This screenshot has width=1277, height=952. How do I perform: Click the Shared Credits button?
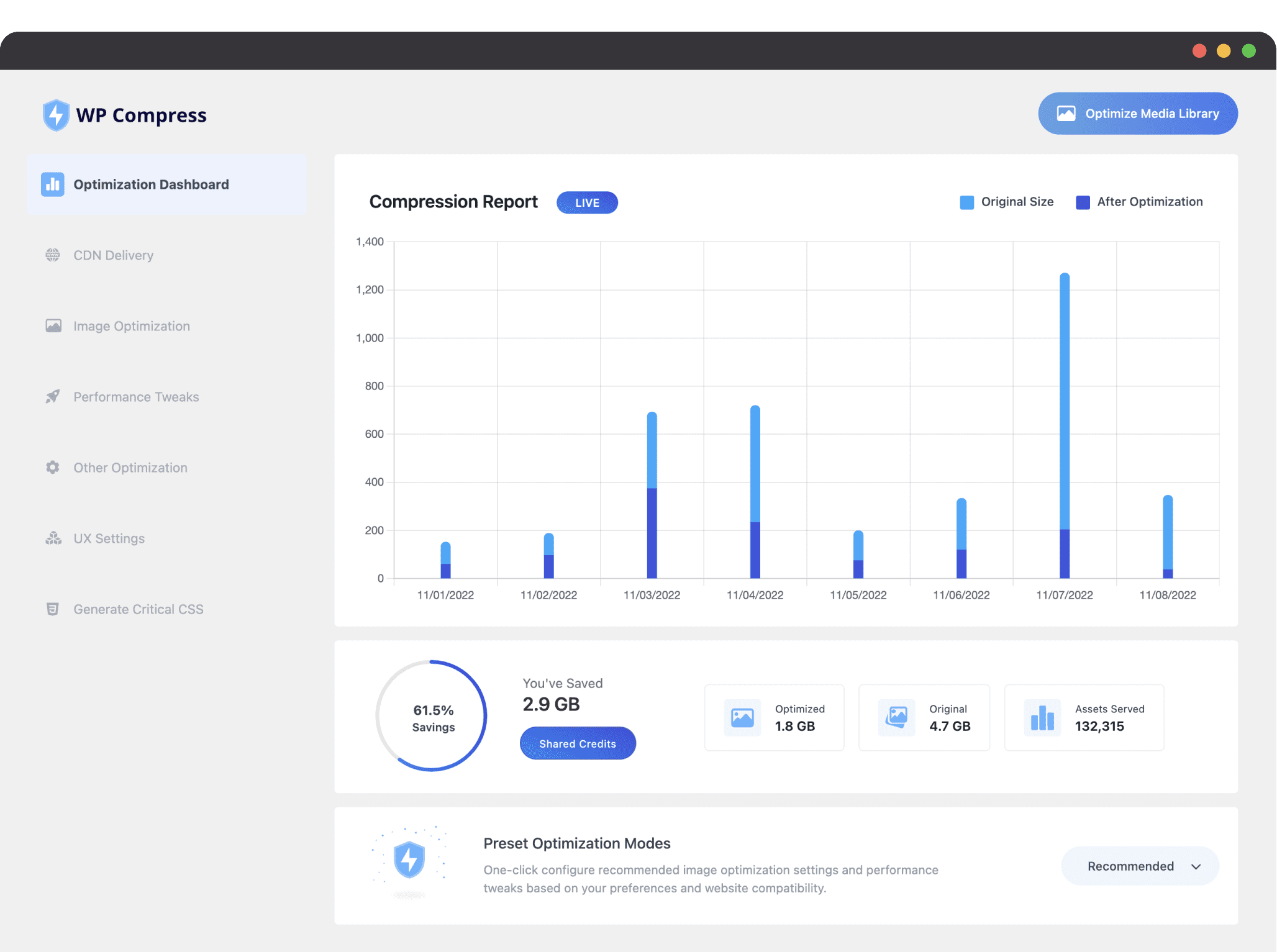click(x=577, y=743)
